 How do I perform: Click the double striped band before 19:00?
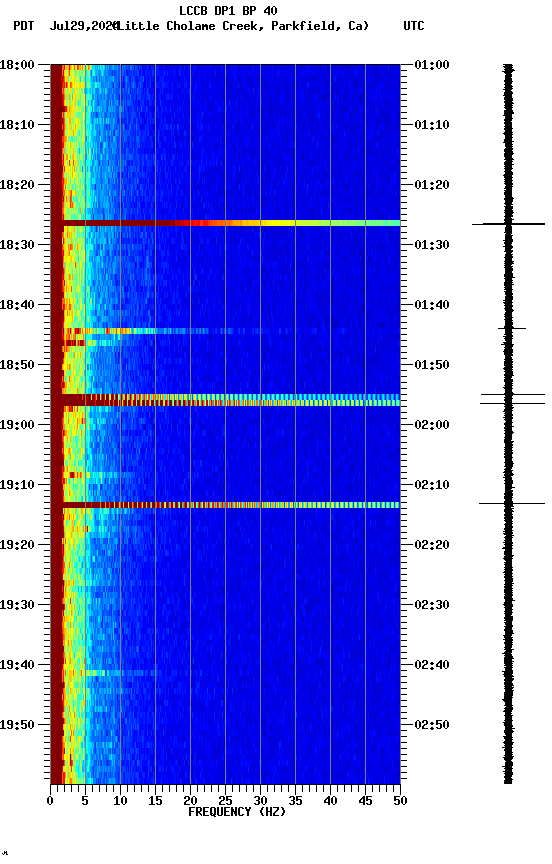point(225,400)
